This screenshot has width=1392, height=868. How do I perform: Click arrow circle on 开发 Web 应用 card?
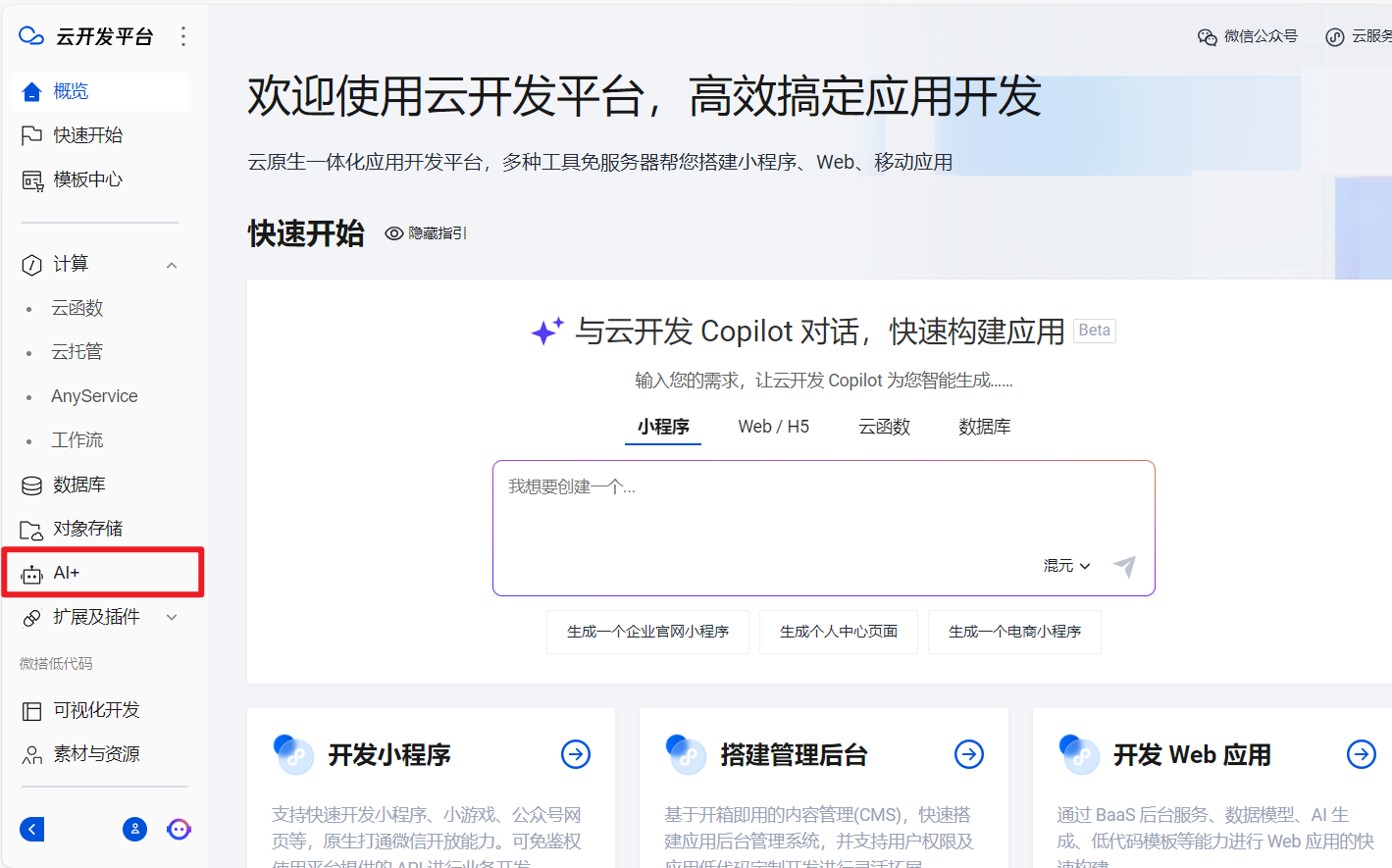point(1362,754)
